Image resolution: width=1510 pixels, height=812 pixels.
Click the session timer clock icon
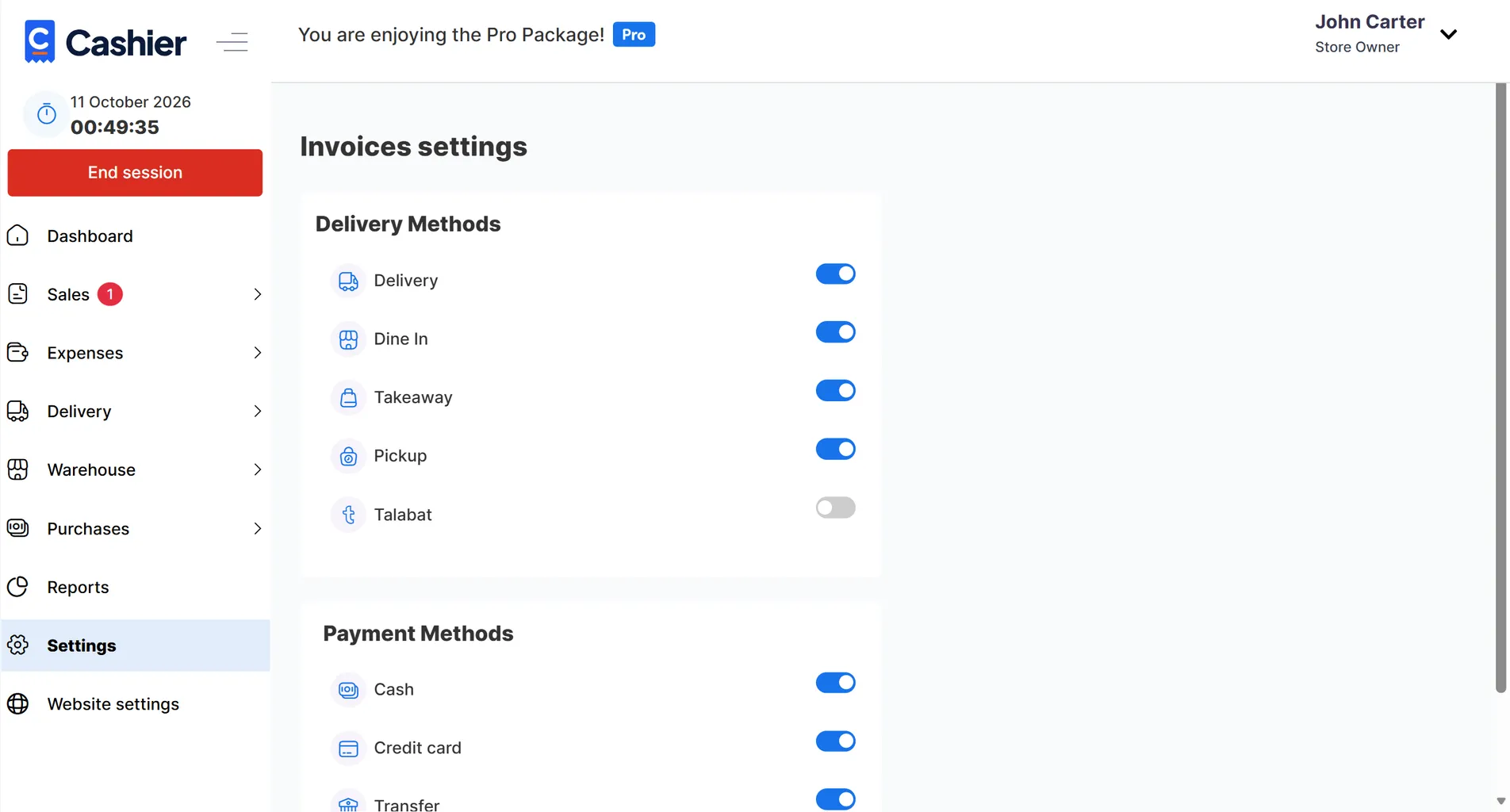pos(47,114)
